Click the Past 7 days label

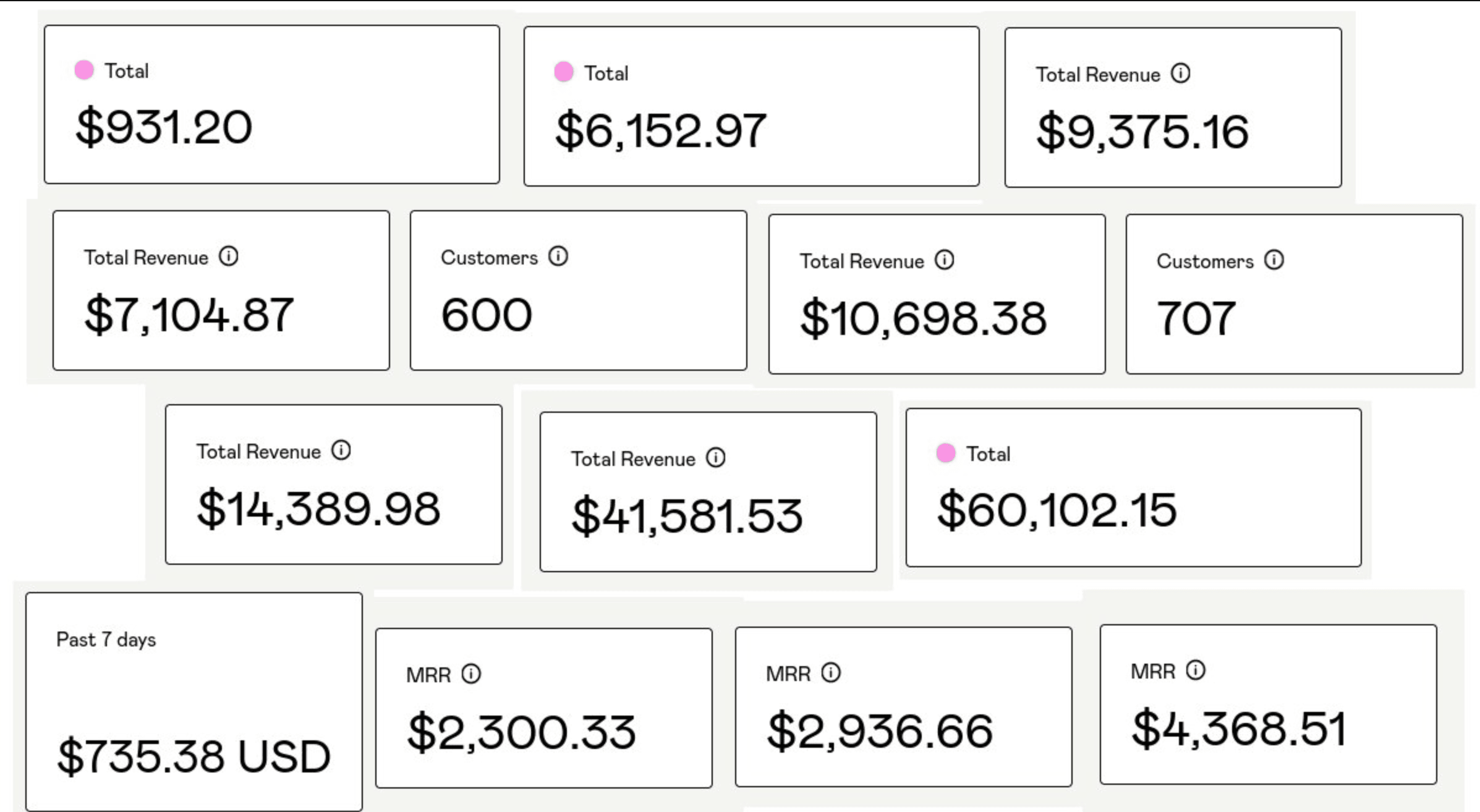pyautogui.click(x=106, y=640)
